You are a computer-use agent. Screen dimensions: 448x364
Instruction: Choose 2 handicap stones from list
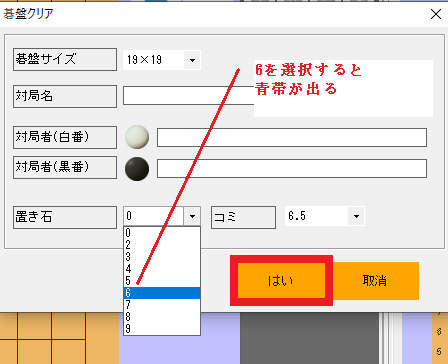tap(162, 245)
